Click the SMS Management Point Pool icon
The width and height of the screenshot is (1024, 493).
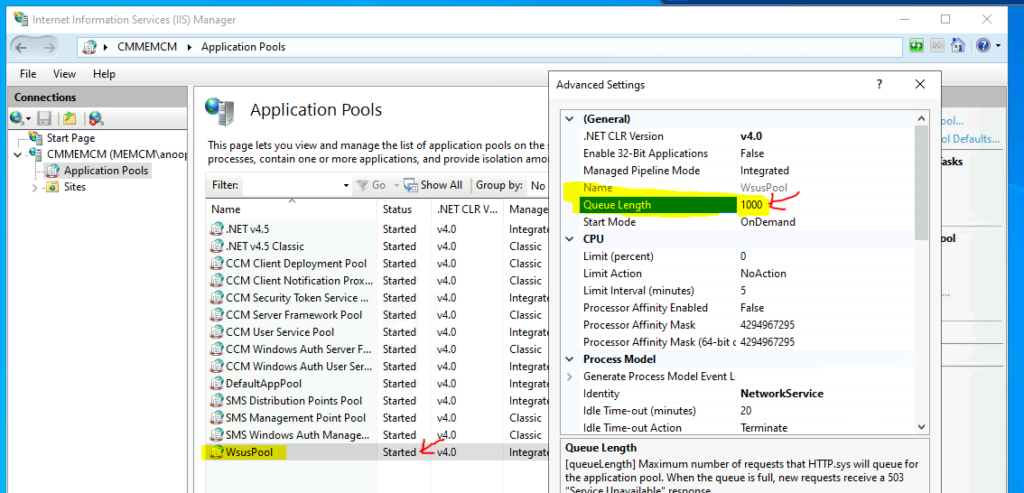(217, 417)
